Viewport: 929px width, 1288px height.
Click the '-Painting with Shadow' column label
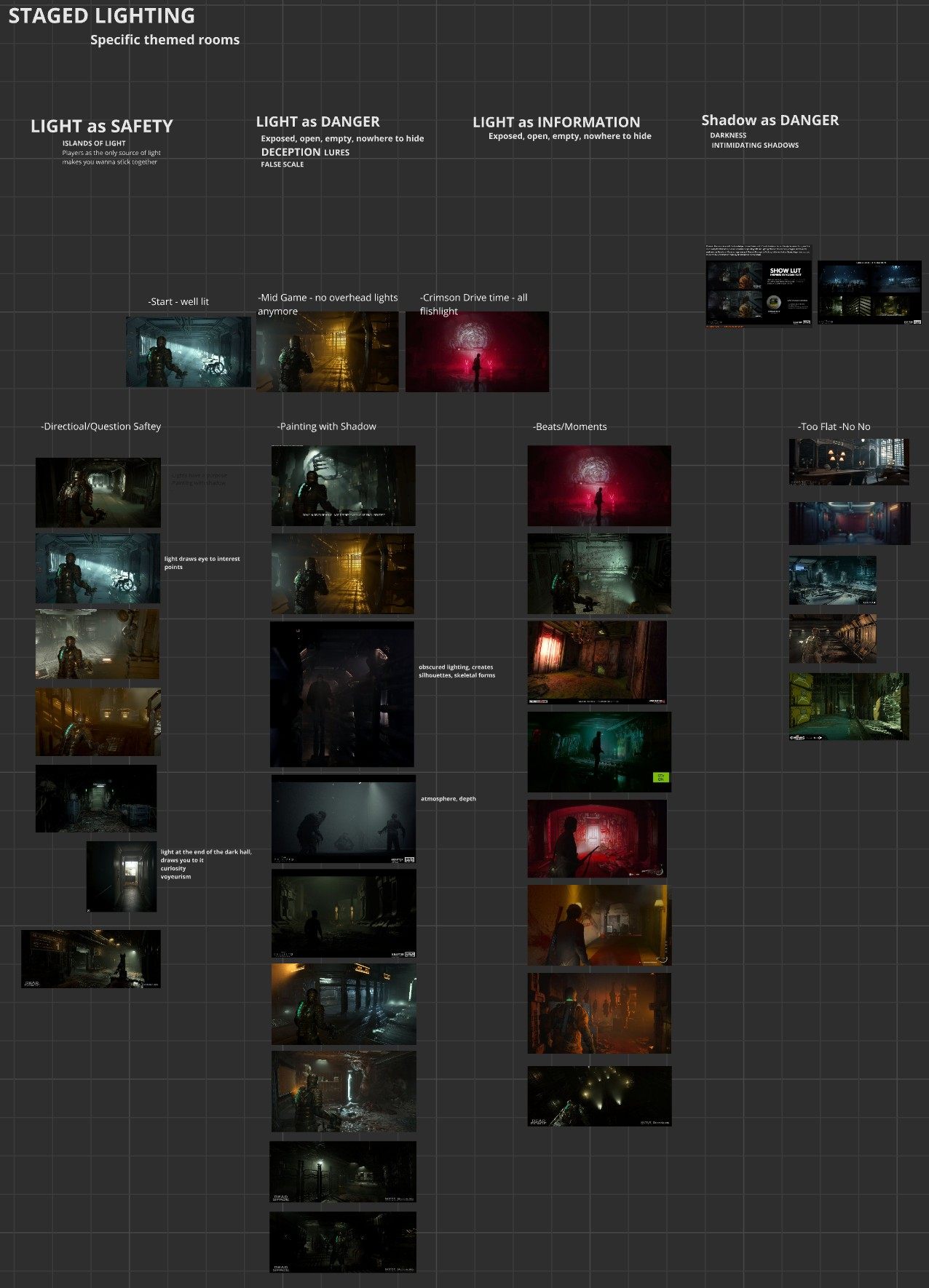click(327, 426)
